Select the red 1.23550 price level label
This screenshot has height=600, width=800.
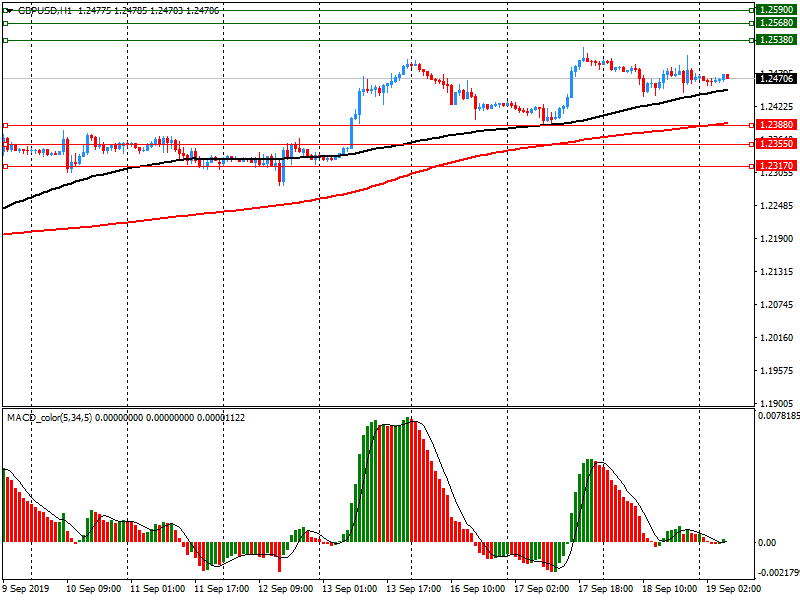(x=776, y=144)
